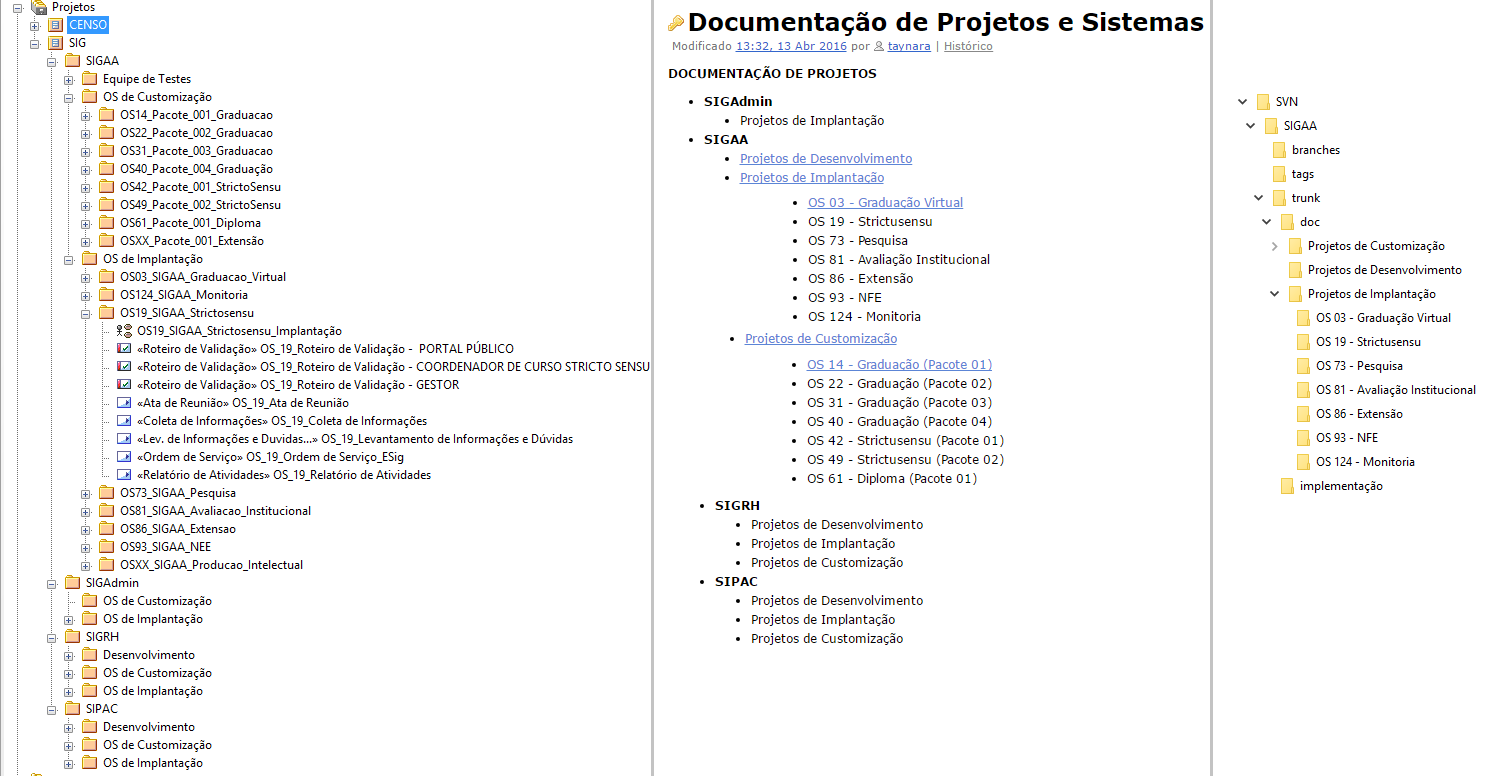Click the OS124_SIGAA_Monitoria folder icon
Viewport: 1507px width, 776px height.
point(107,295)
